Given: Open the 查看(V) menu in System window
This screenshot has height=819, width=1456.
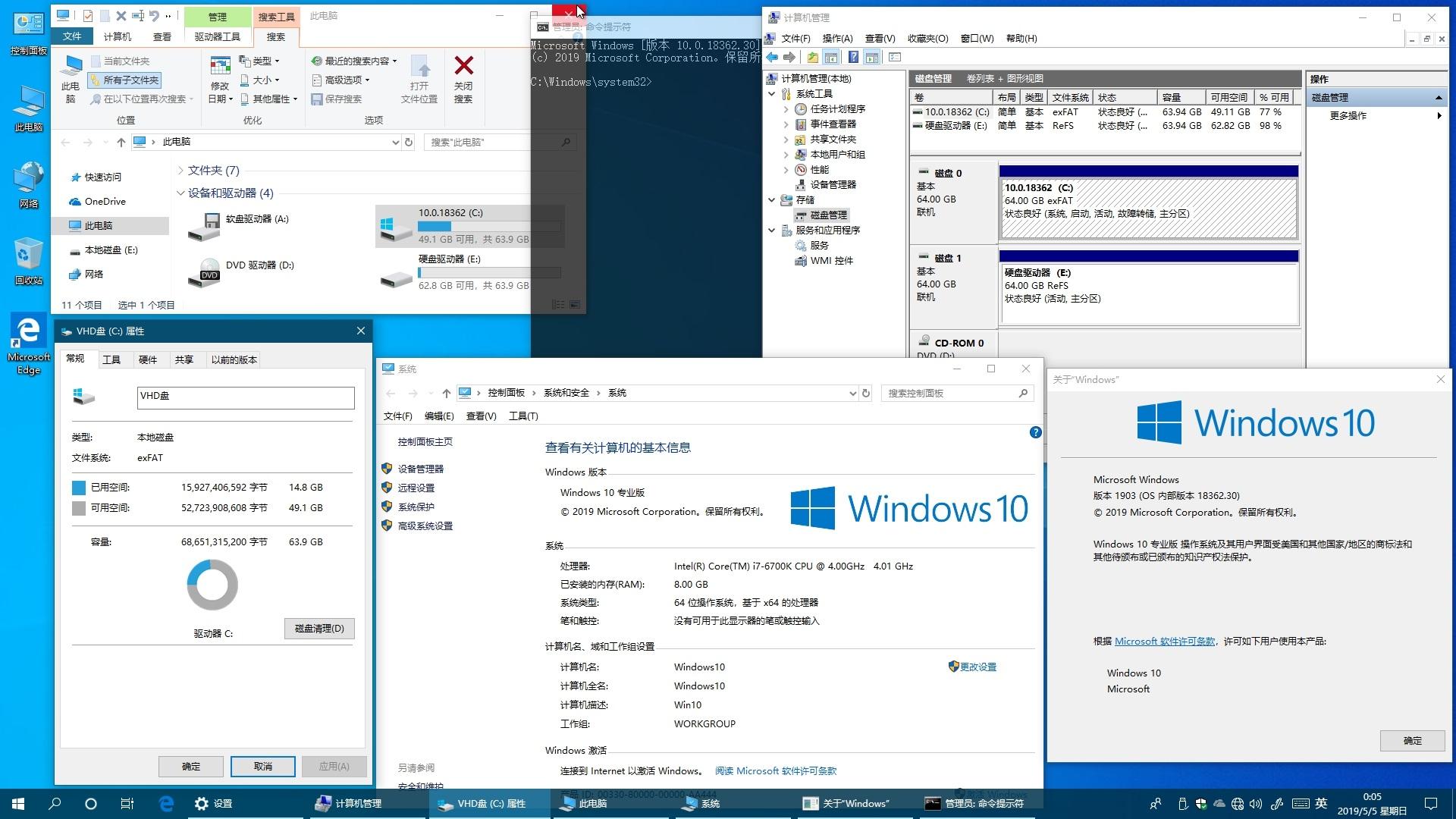Looking at the screenshot, I should tap(481, 416).
